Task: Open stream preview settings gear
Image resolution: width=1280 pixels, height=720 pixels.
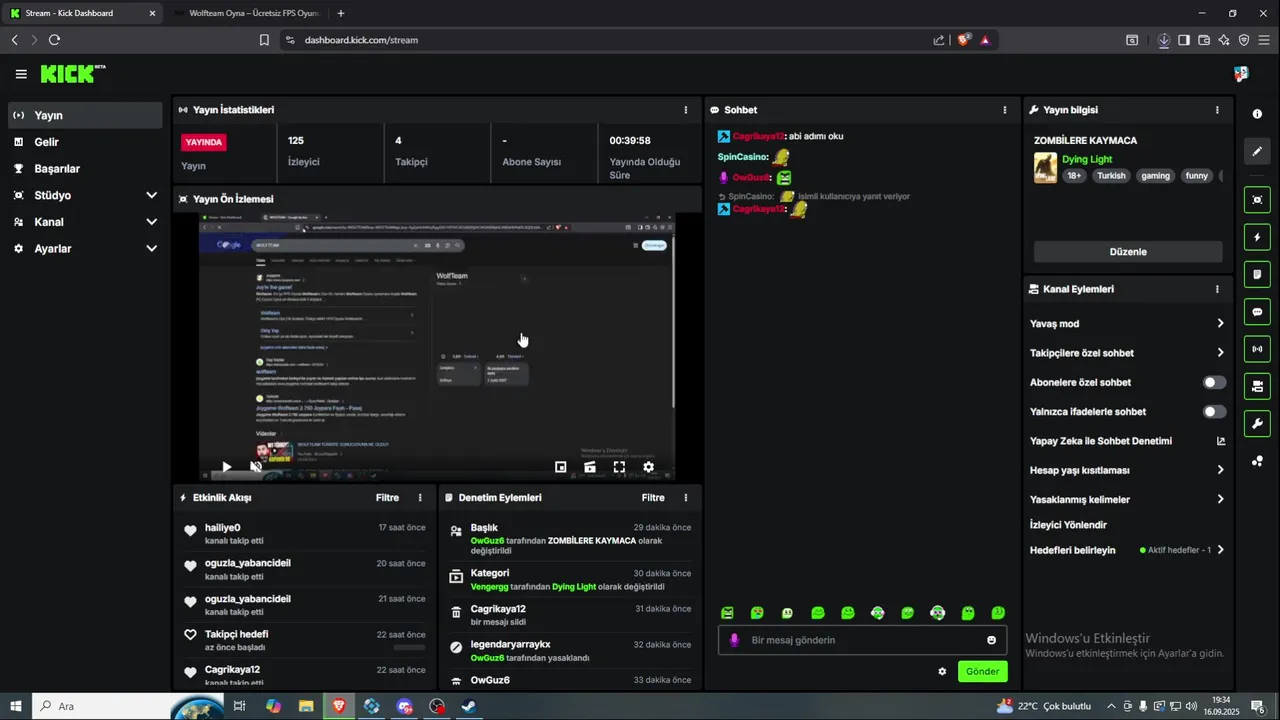Action: point(648,467)
